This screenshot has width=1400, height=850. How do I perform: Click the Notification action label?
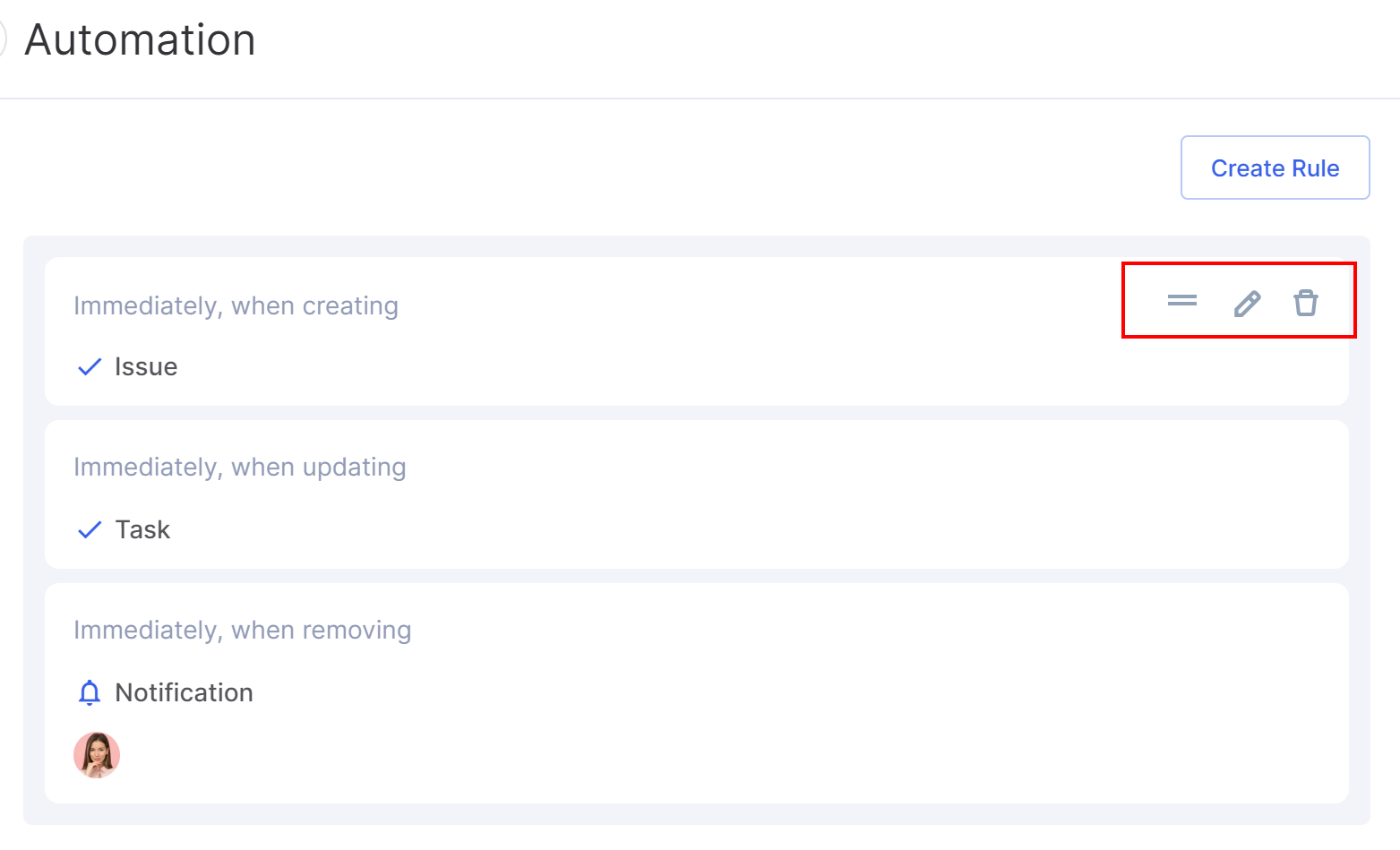[x=184, y=692]
